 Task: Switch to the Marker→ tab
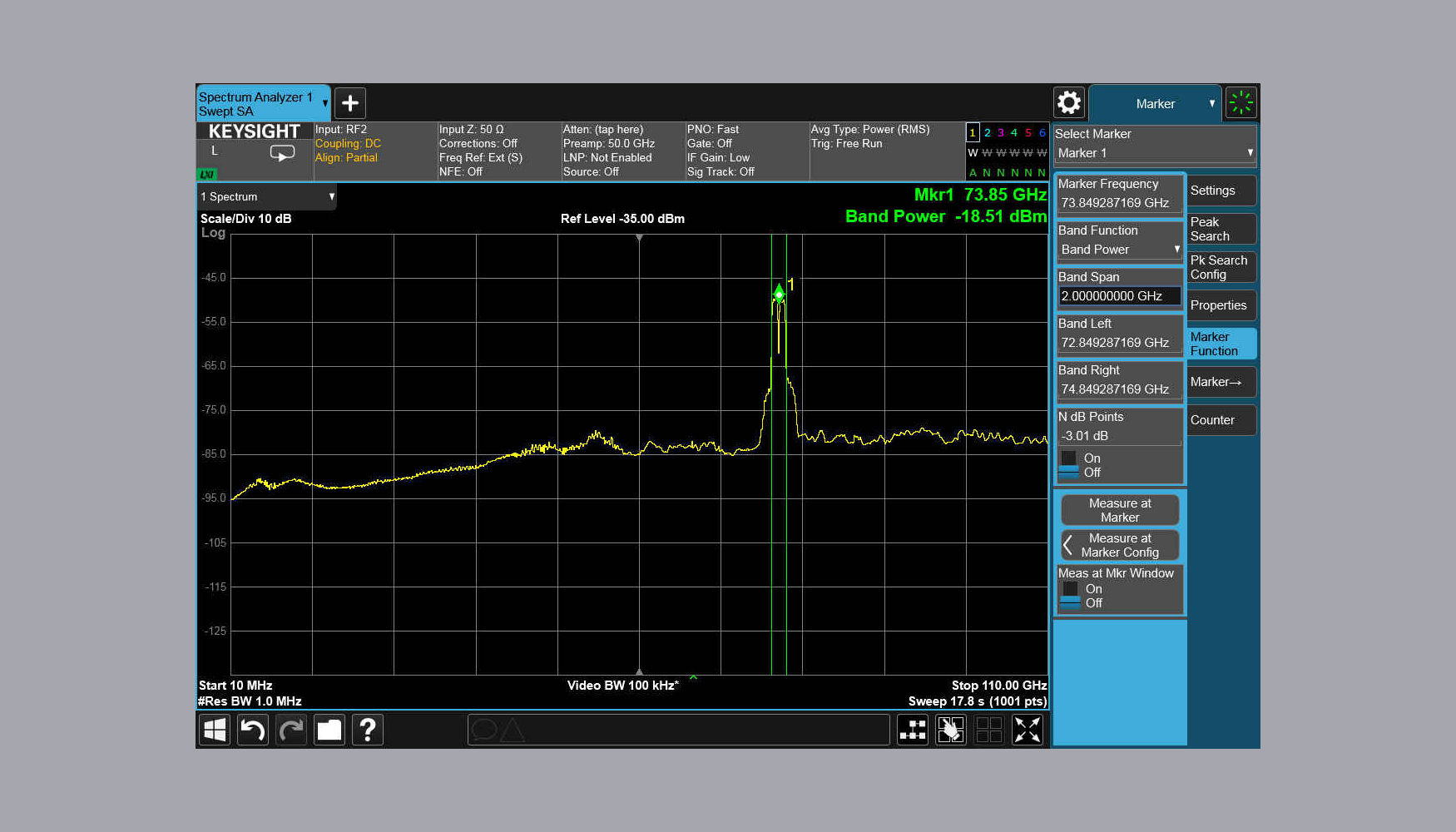1221,382
